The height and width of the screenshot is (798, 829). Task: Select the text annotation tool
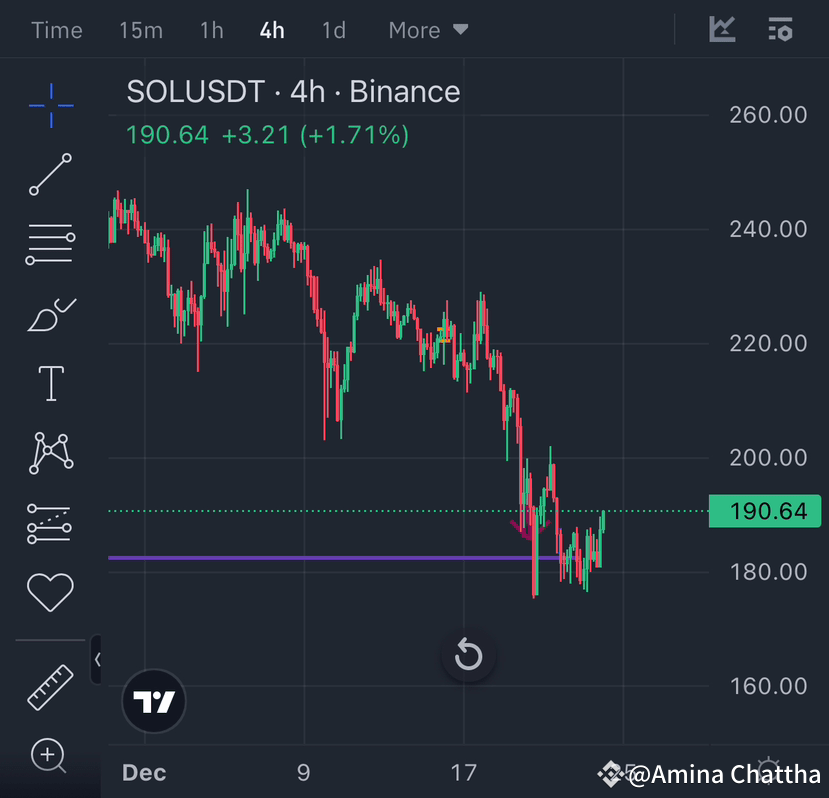[50, 382]
